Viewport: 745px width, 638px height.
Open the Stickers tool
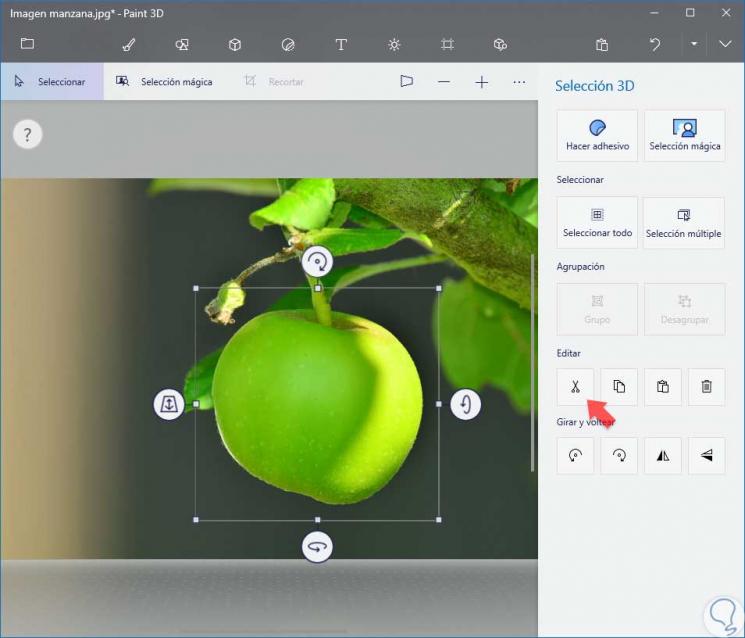(288, 44)
